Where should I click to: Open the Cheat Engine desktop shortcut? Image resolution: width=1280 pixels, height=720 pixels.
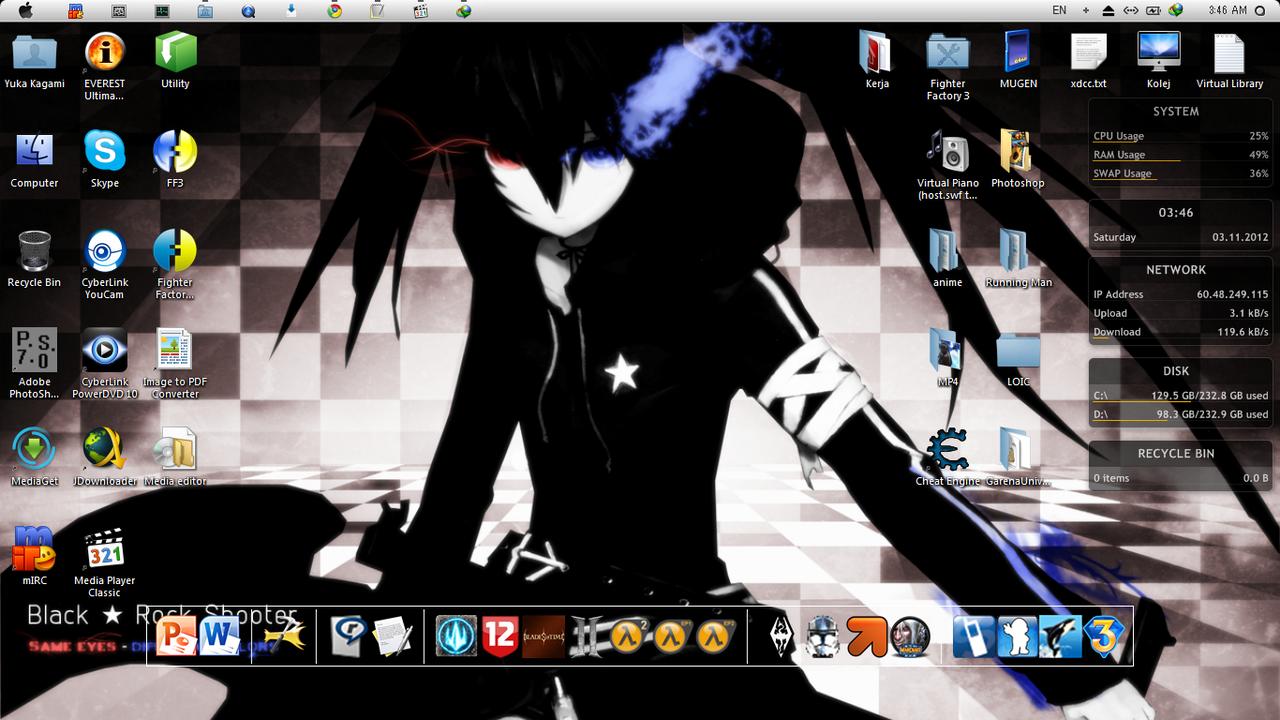947,451
